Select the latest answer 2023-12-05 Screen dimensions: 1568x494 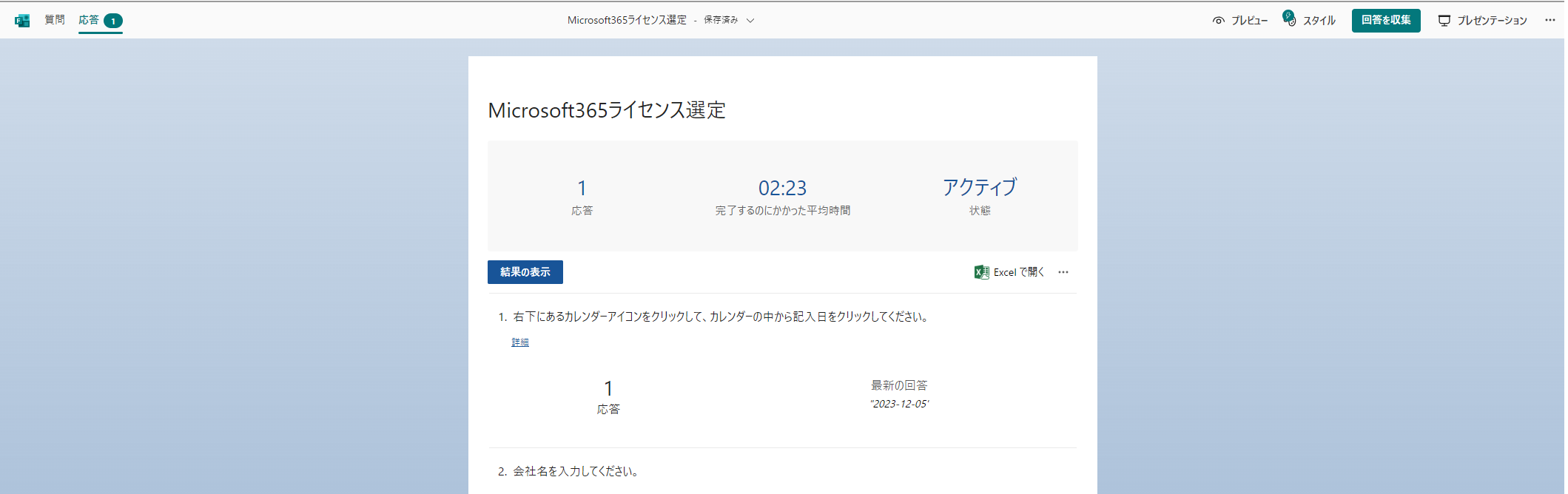point(899,404)
